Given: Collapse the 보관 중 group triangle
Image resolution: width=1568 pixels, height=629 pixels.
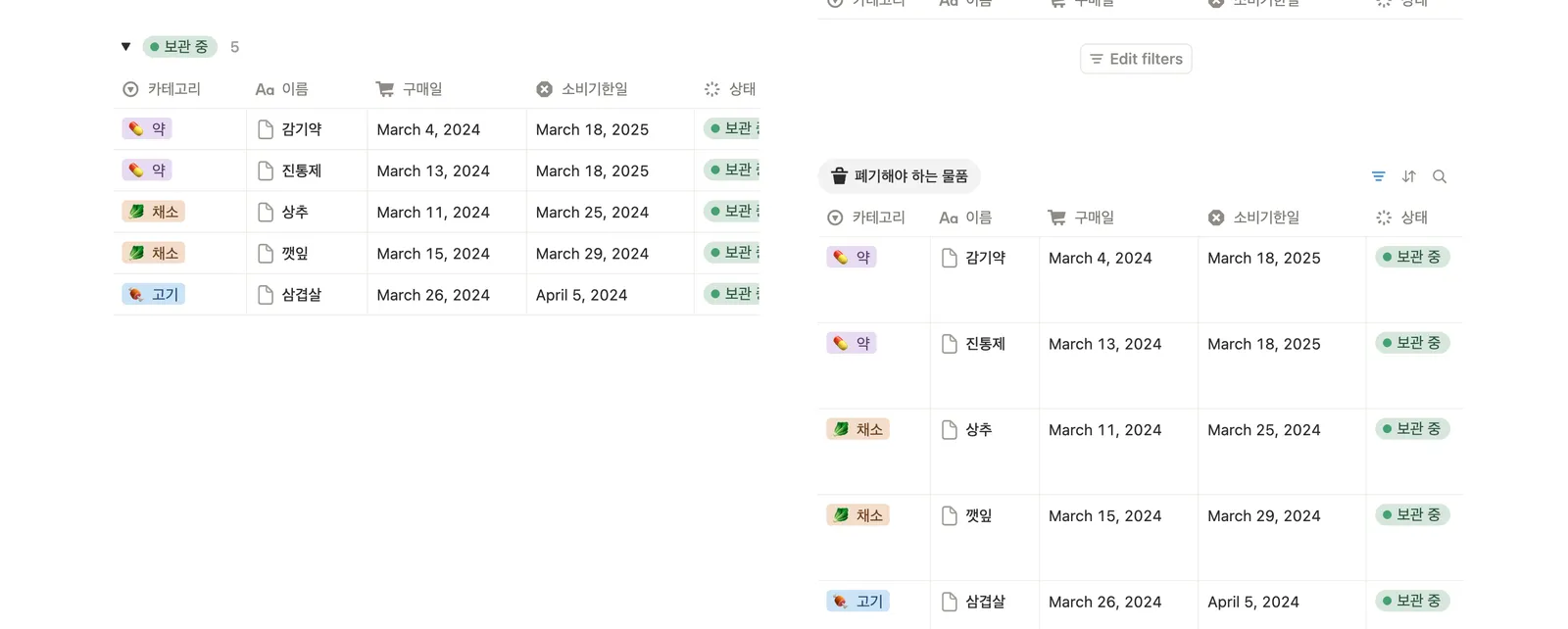Looking at the screenshot, I should (x=125, y=46).
